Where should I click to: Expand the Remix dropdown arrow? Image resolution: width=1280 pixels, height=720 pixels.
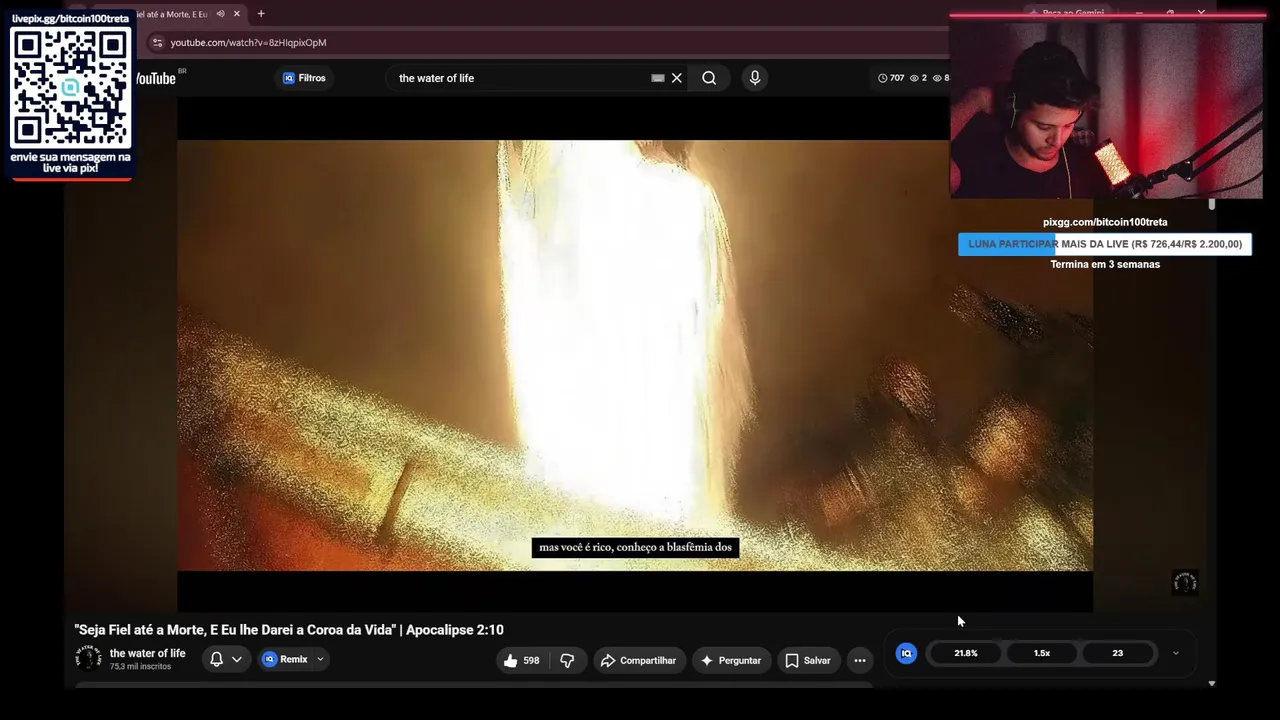tap(320, 659)
